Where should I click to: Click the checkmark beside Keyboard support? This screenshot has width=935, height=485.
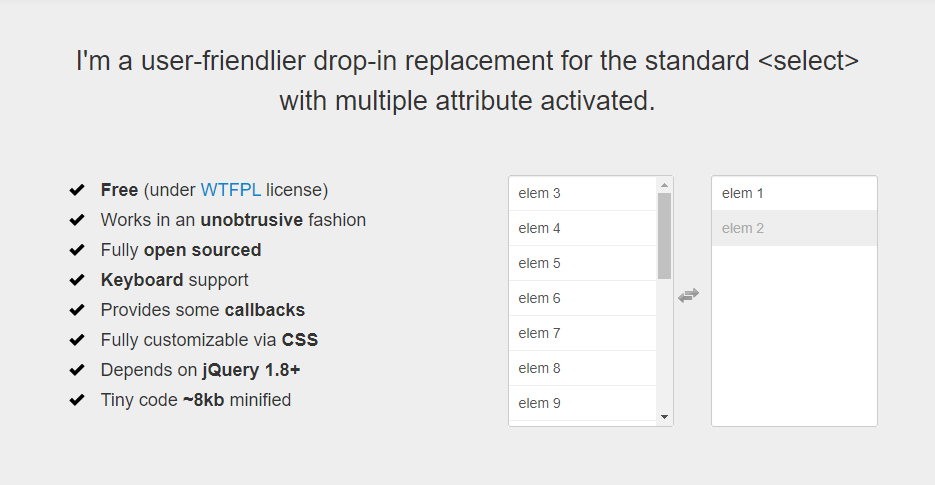[x=77, y=280]
